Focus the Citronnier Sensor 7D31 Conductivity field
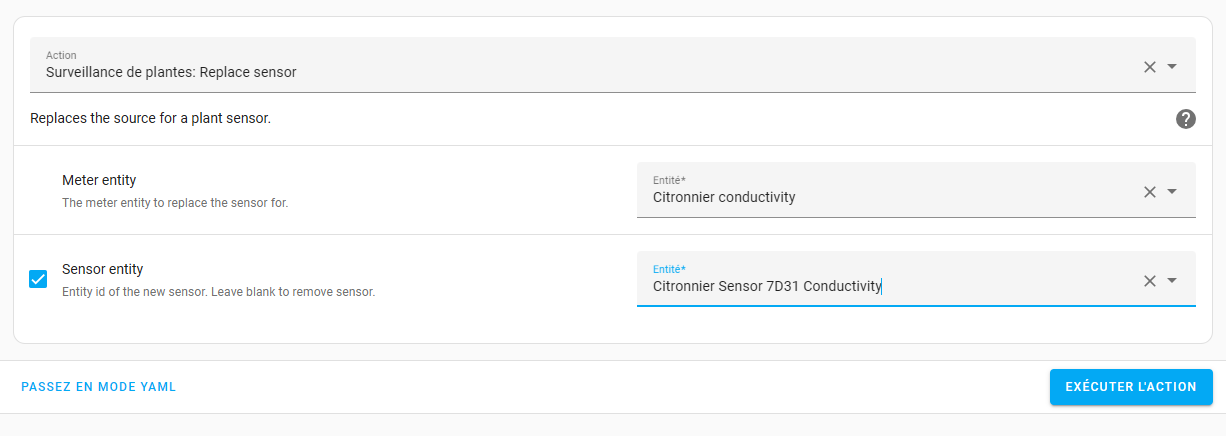Screen dimensions: 1226x436 point(850,286)
